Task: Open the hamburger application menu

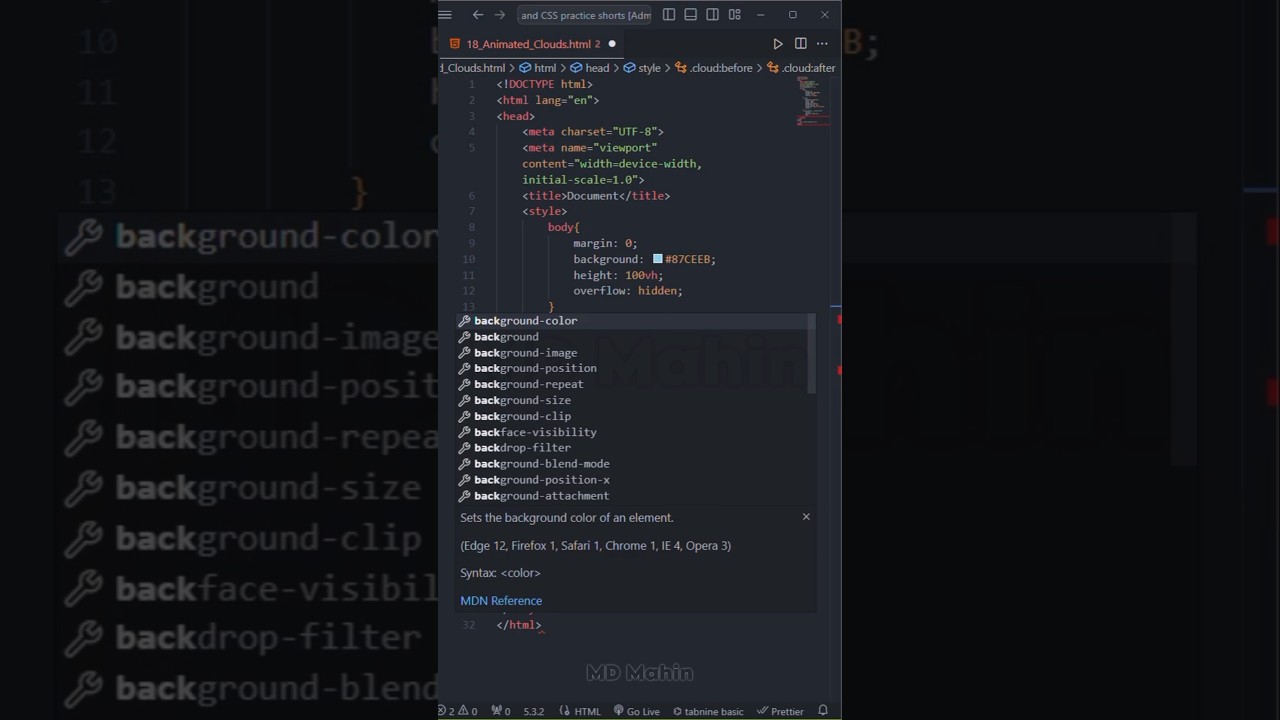Action: [x=445, y=15]
